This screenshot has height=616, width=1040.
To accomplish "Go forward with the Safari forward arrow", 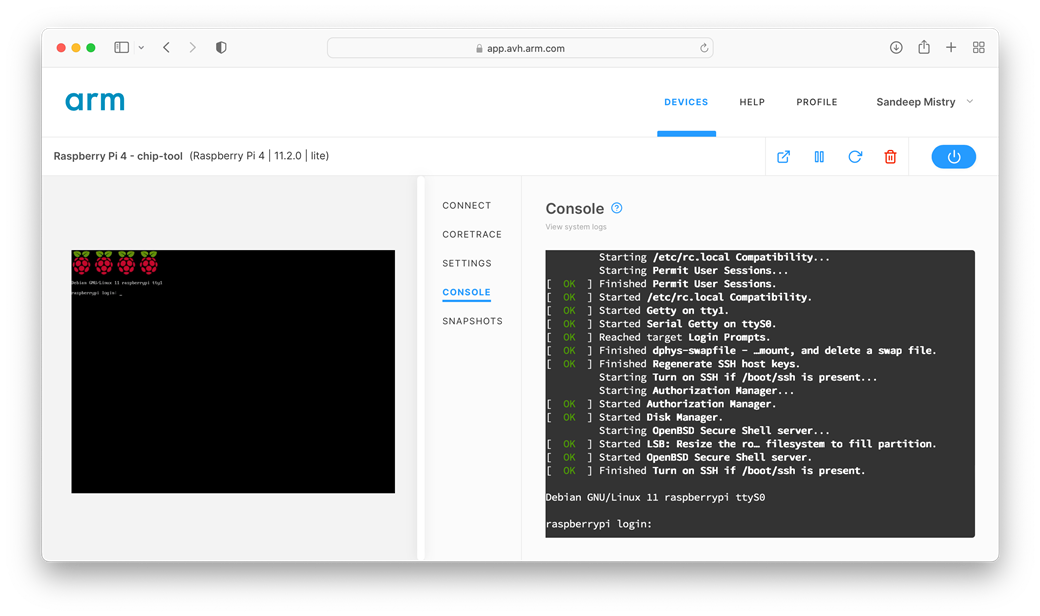I will [192, 48].
